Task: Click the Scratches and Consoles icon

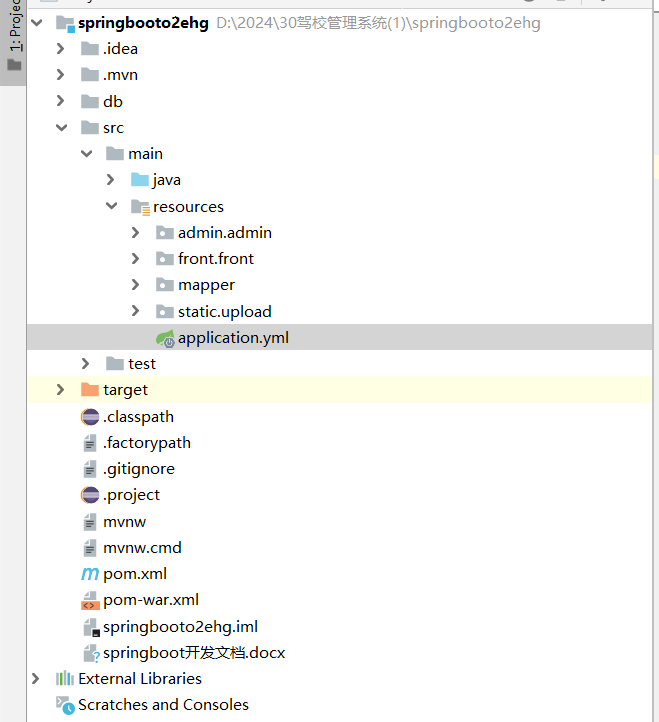Action: (65, 705)
